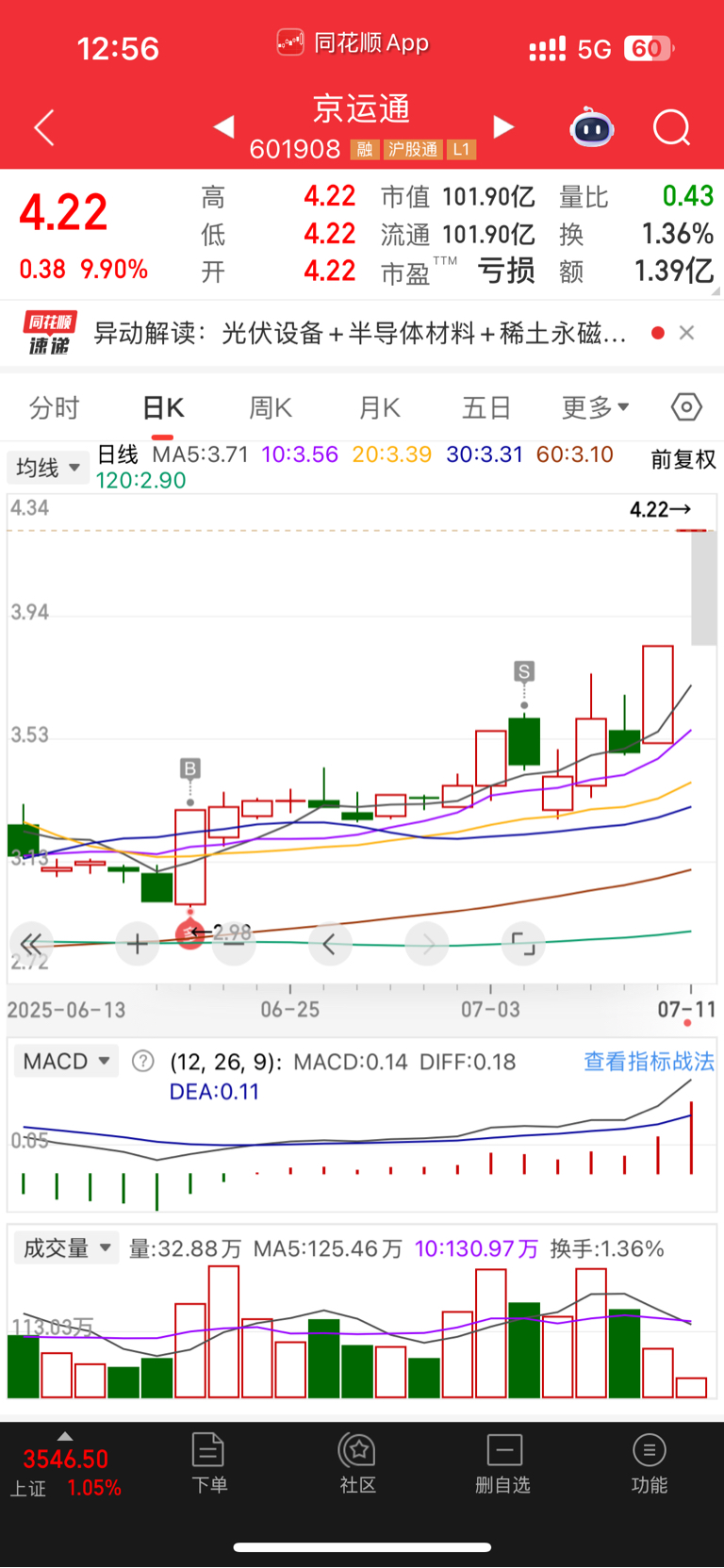Tap the B buy marker on chart
This screenshot has width=724, height=1568.
pos(190,768)
